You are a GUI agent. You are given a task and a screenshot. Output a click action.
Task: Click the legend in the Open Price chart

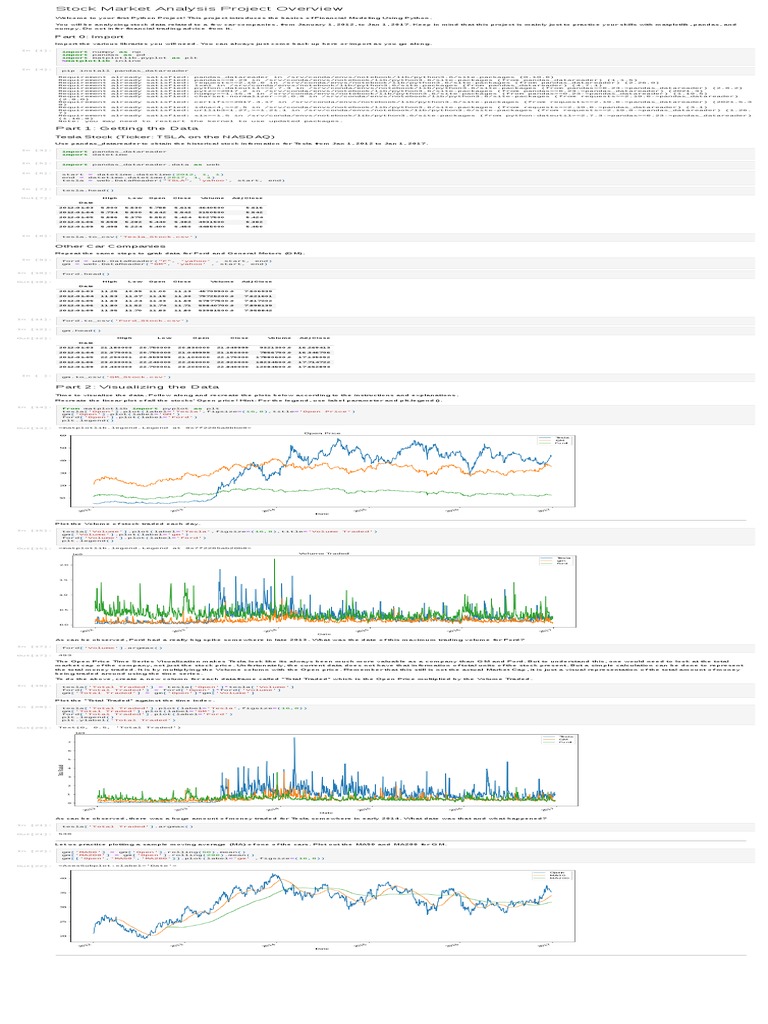(x=554, y=441)
